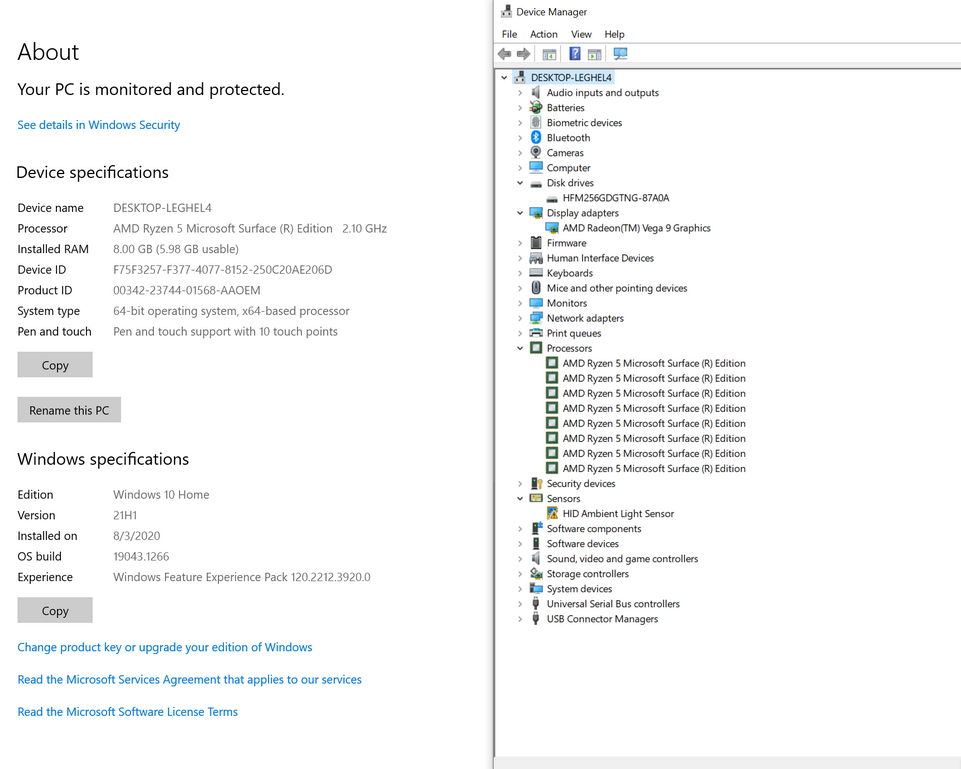Image resolution: width=961 pixels, height=769 pixels.
Task: Collapse the DESKTOP-LEGHEL4 root node
Action: pyautogui.click(x=504, y=78)
